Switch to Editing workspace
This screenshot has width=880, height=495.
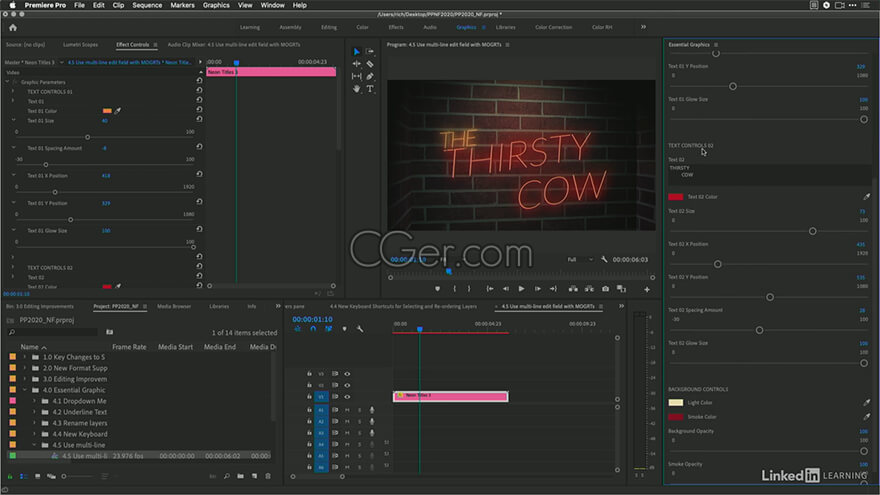(329, 27)
